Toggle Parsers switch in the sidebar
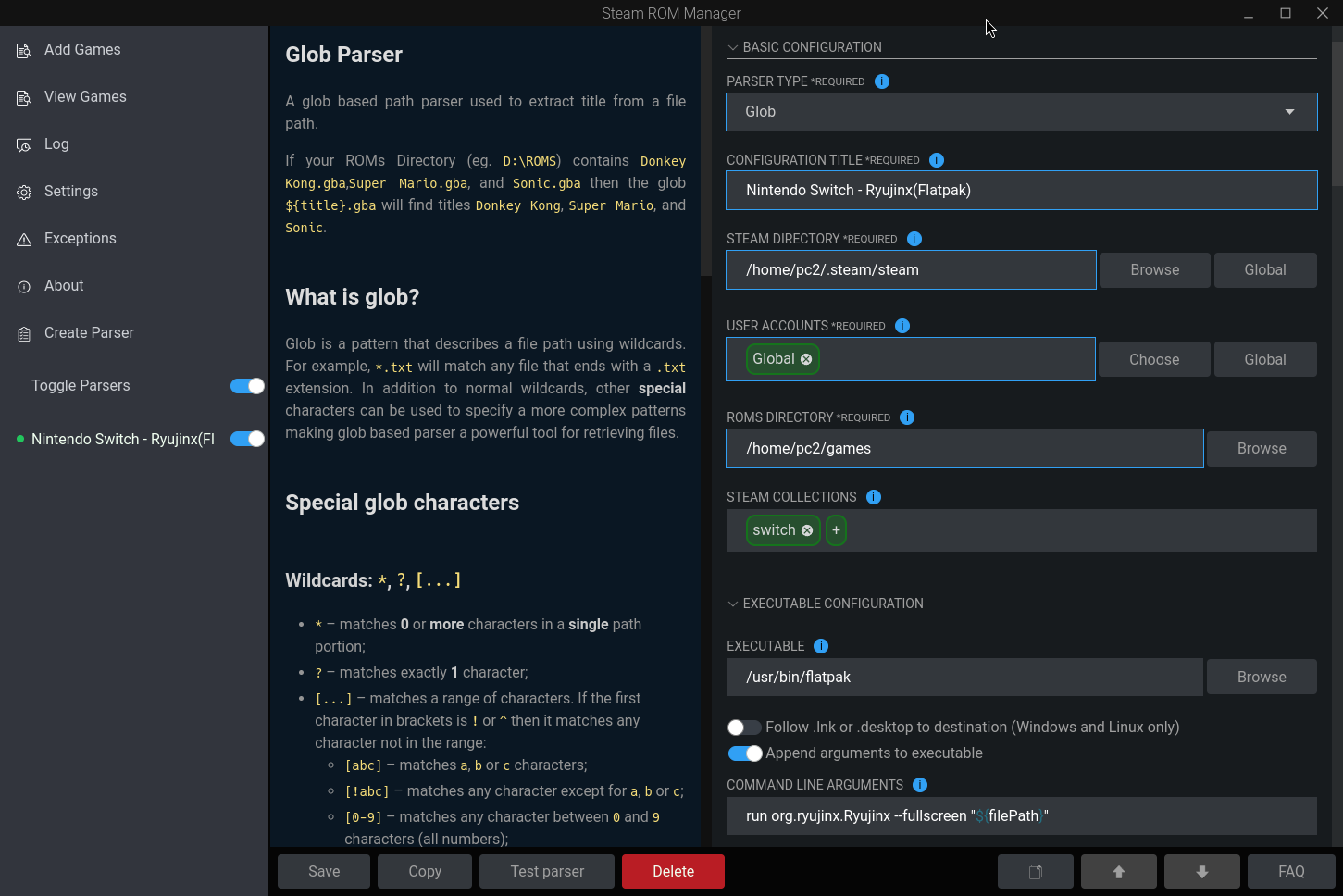 246,386
